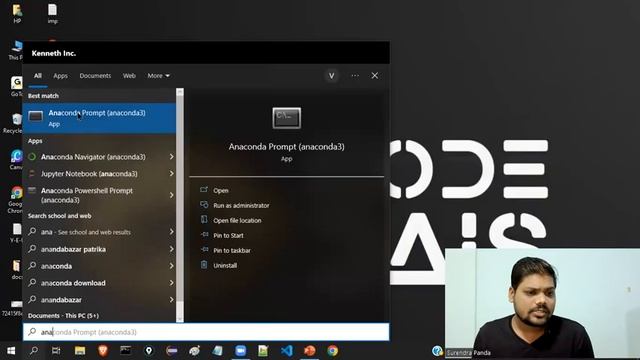Choose Pin to taskbar
This screenshot has height=360, width=640.
232,250
